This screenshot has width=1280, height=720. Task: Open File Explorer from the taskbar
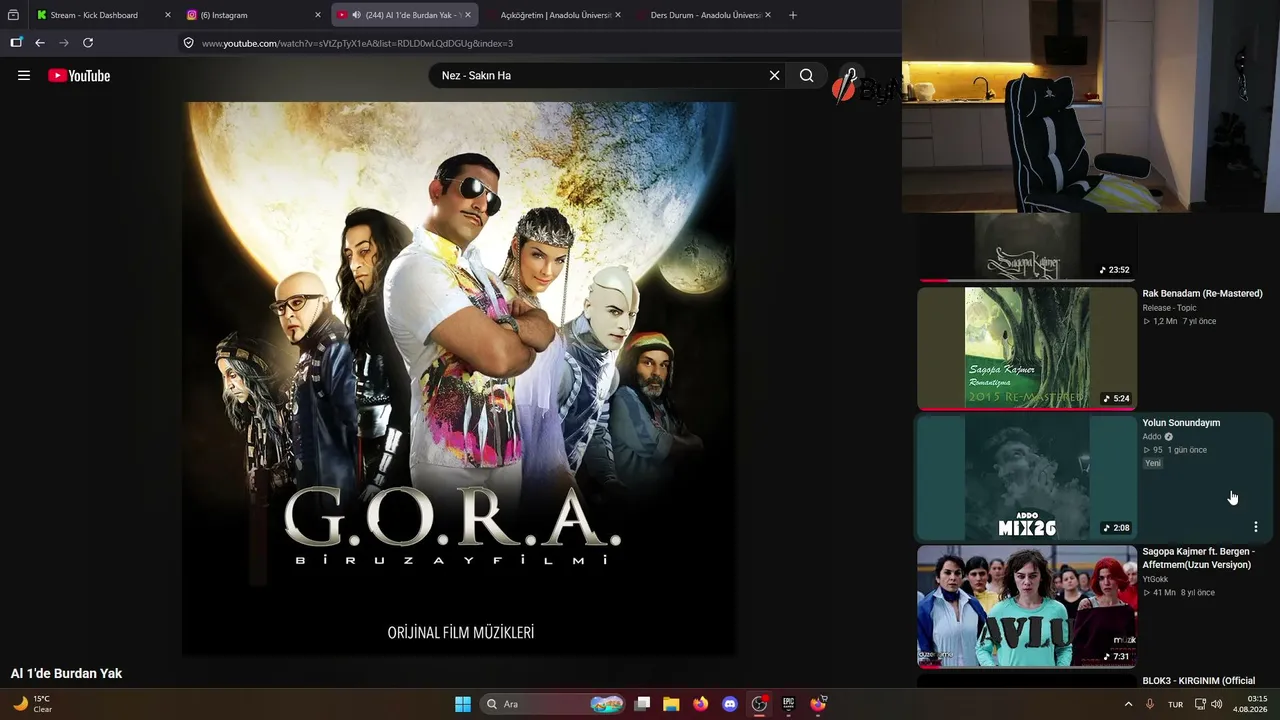click(x=671, y=704)
